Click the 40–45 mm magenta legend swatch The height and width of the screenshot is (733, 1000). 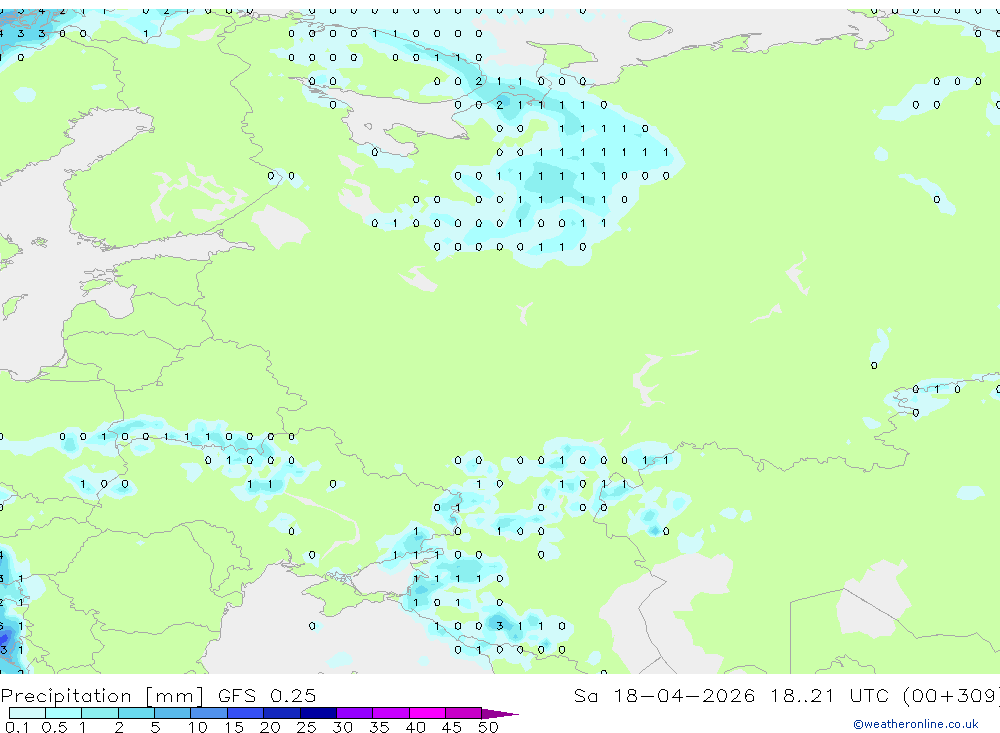tap(427, 713)
